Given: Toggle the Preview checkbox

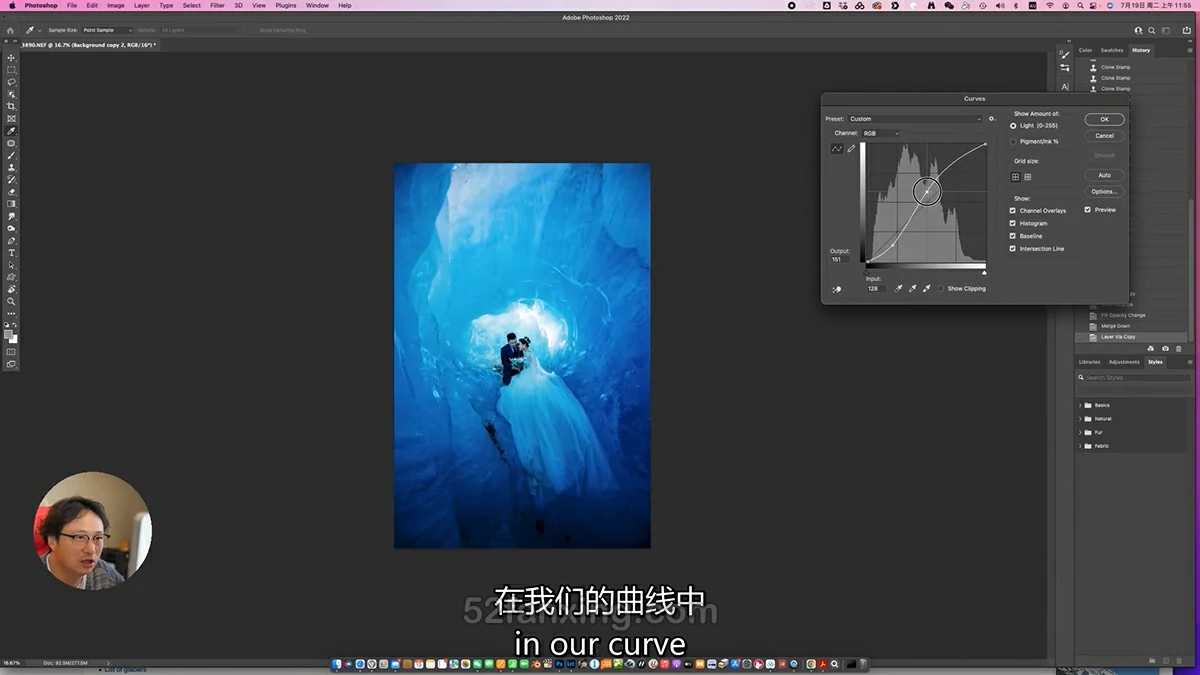Looking at the screenshot, I should click(1088, 210).
